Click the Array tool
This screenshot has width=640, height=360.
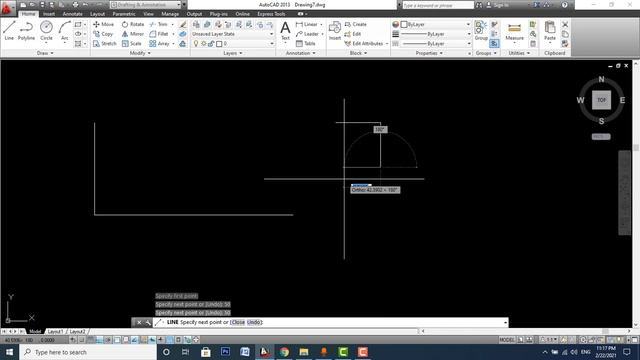160,43
